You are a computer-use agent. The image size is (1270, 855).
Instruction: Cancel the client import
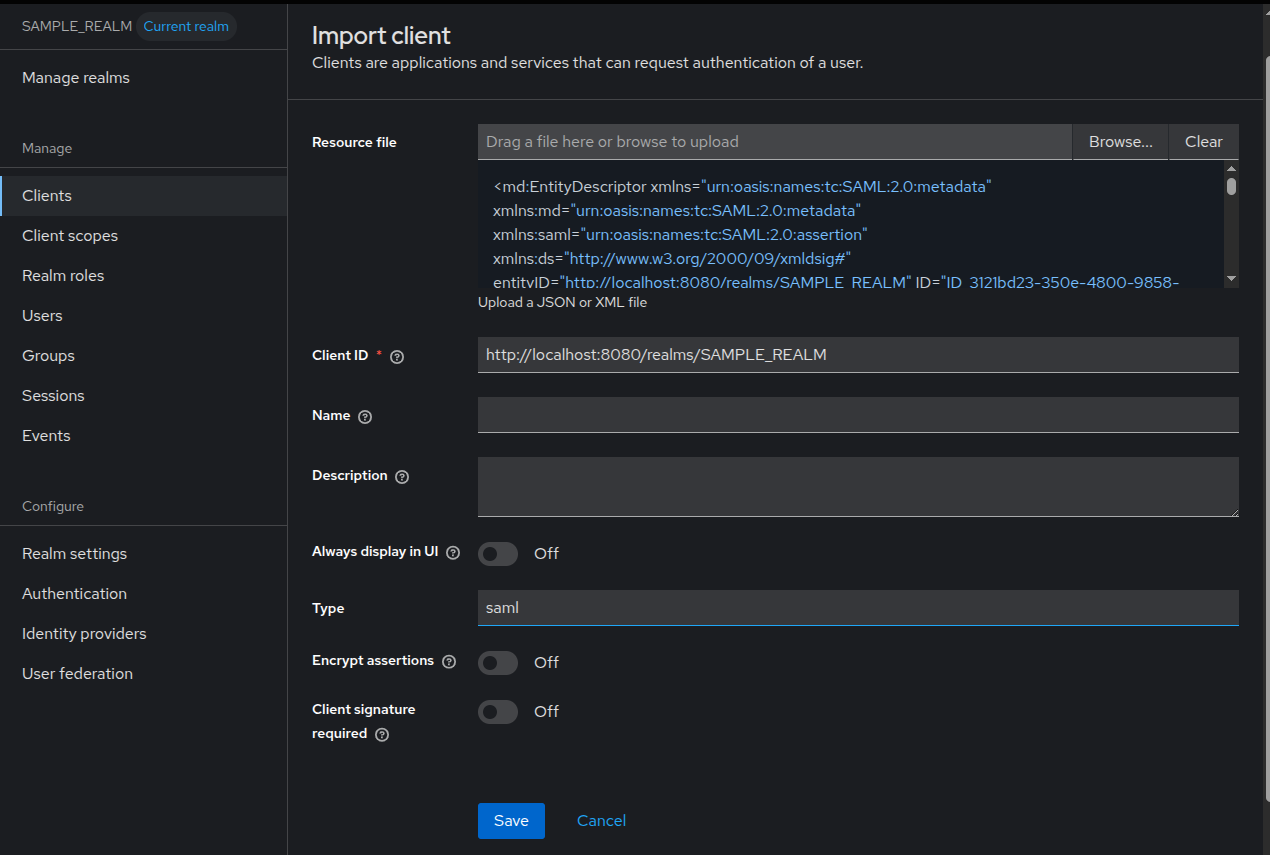coord(601,821)
